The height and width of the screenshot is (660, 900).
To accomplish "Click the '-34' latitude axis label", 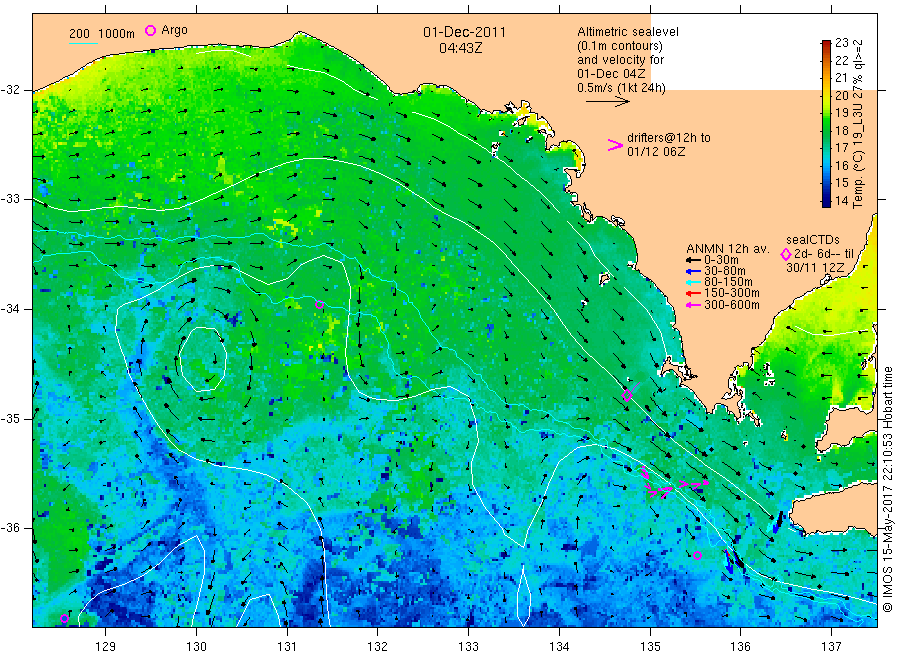I will [x=10, y=309].
